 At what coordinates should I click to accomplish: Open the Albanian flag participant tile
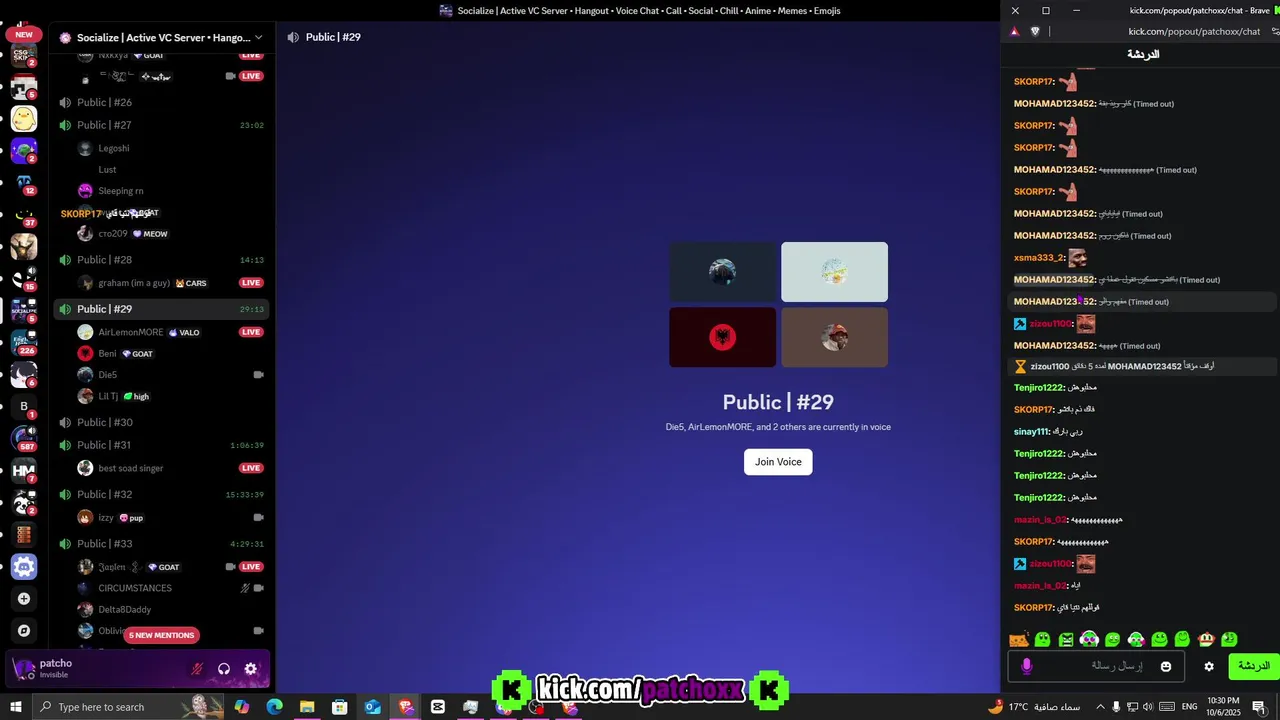(x=722, y=337)
